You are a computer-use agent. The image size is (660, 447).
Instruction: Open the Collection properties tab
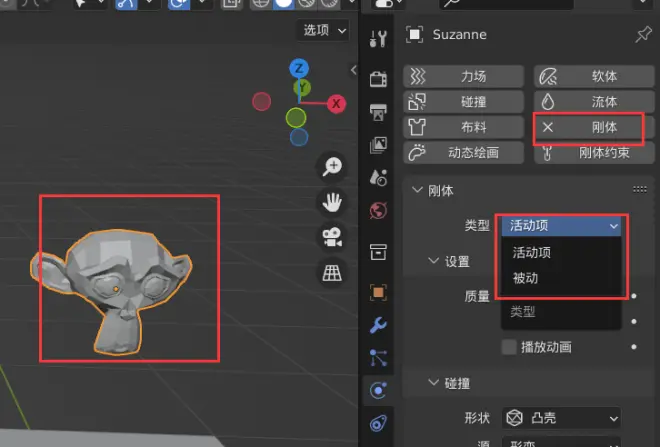pos(378,252)
